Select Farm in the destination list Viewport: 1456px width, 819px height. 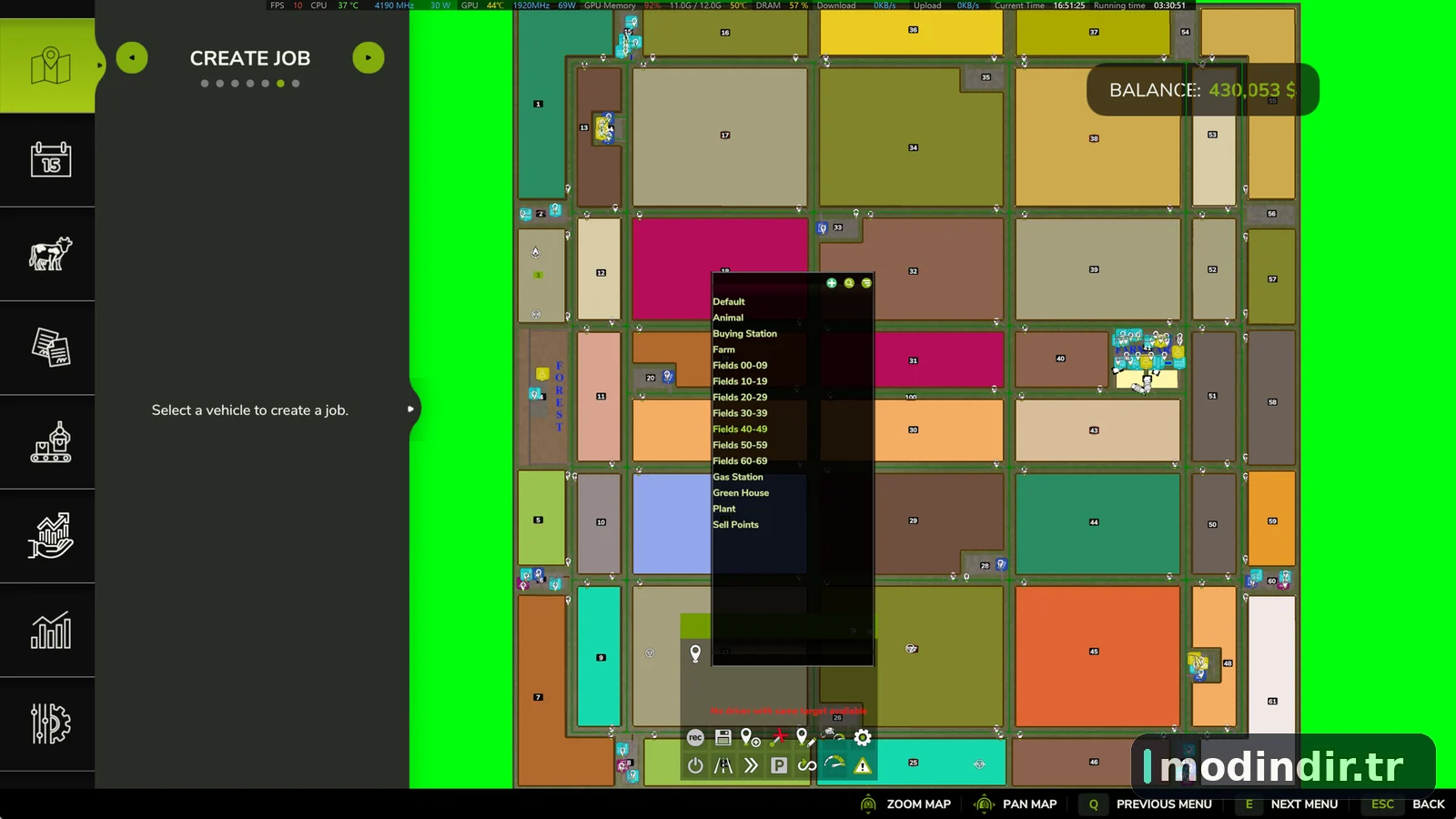pos(723,349)
